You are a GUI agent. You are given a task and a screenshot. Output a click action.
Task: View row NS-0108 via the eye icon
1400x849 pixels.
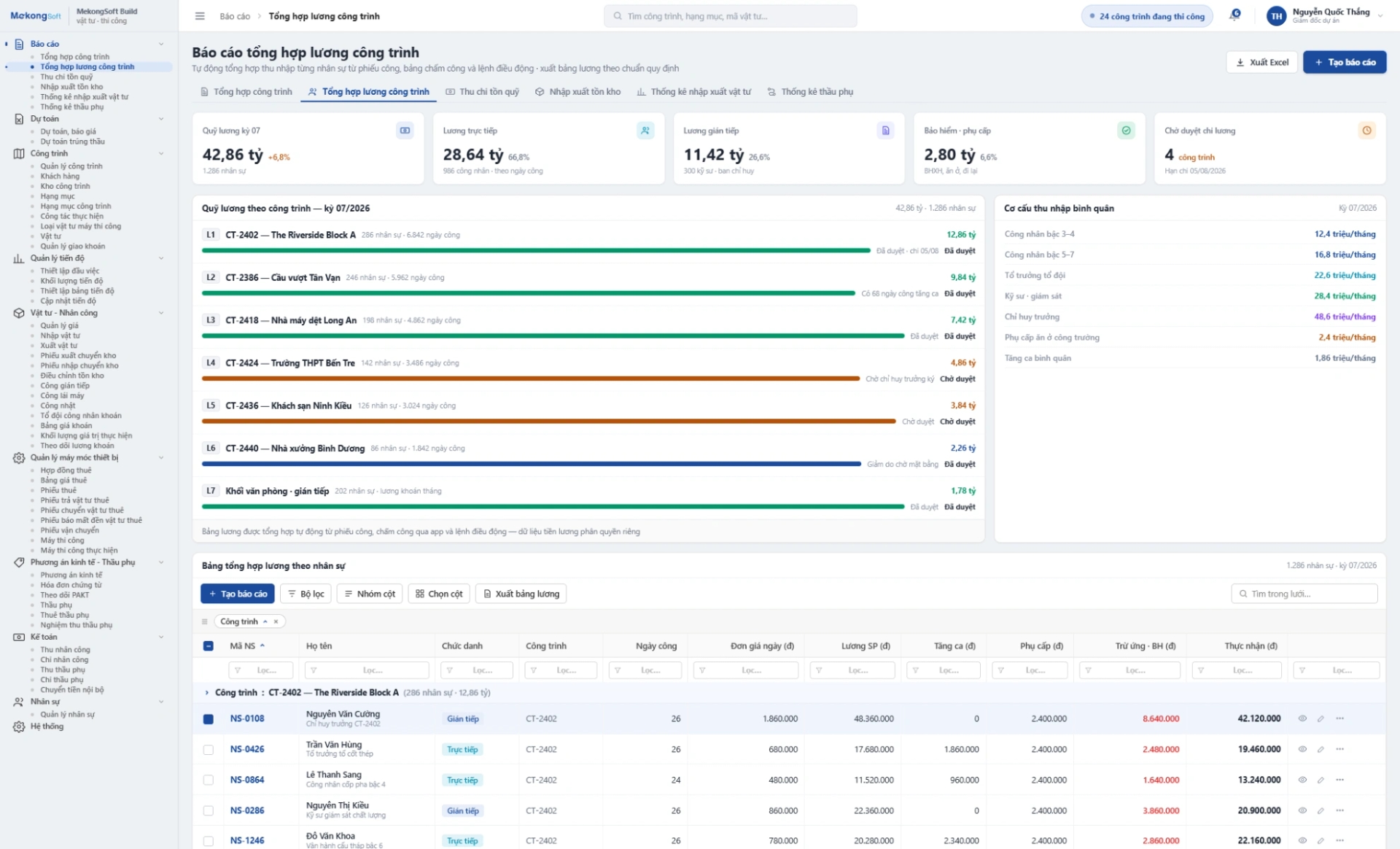[1302, 719]
